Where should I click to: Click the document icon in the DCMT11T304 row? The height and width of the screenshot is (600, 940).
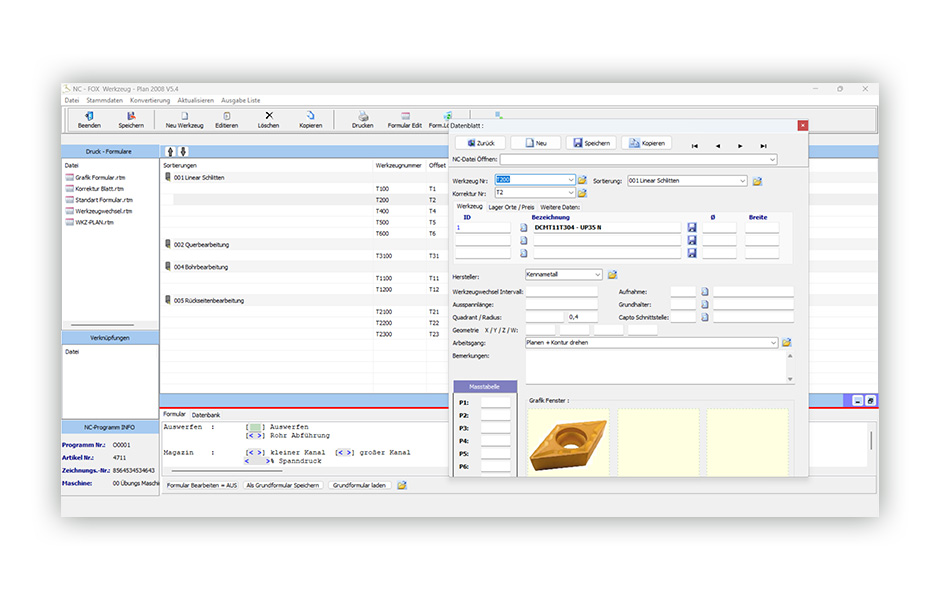click(x=523, y=228)
